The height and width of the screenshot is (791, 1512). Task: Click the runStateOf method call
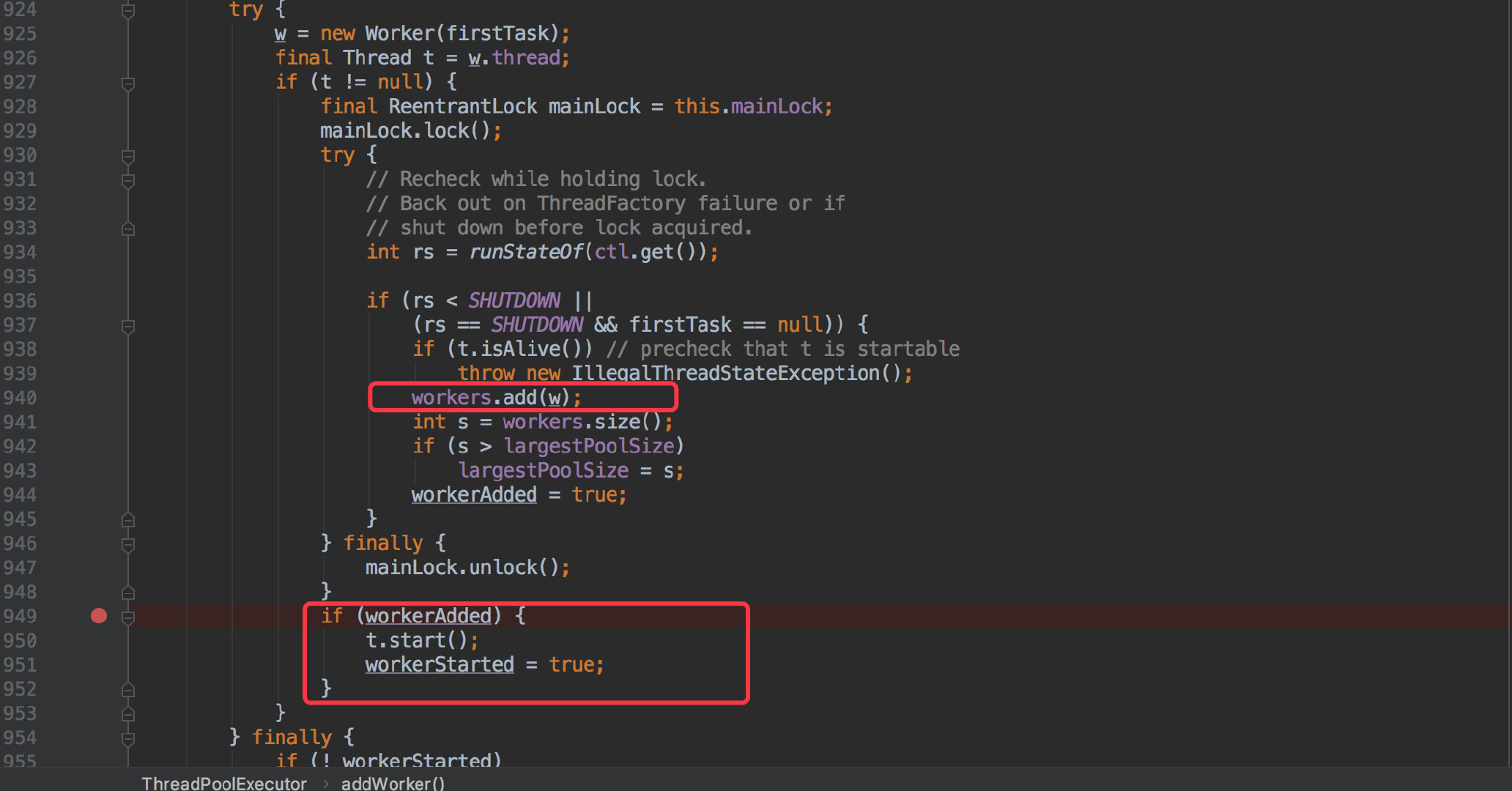[x=526, y=252]
